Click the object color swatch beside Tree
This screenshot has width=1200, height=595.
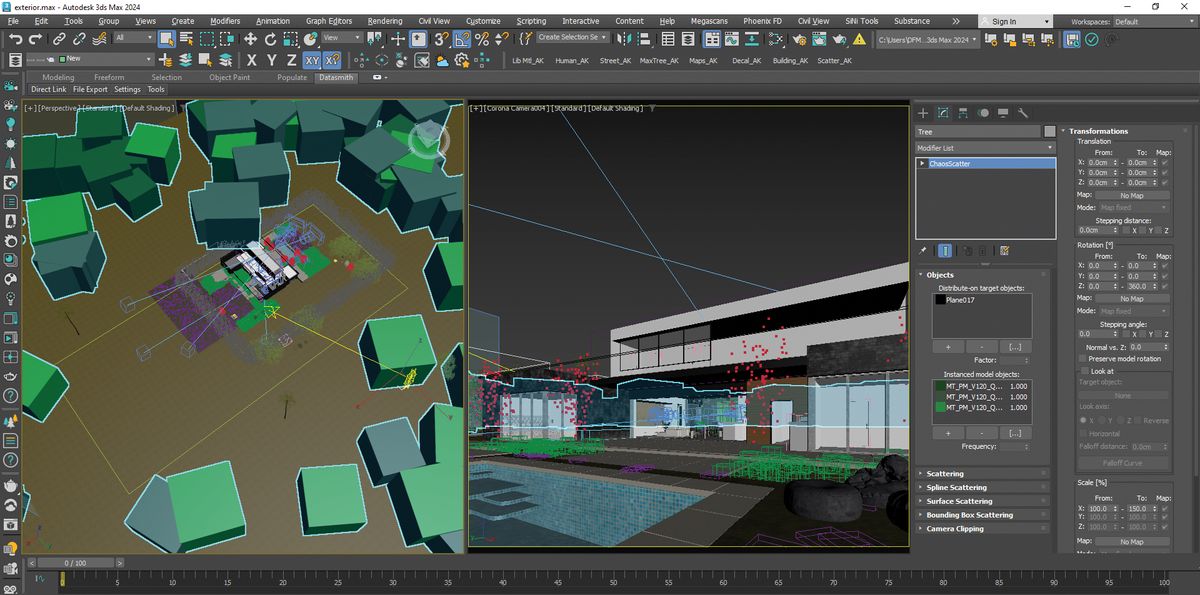point(1049,131)
